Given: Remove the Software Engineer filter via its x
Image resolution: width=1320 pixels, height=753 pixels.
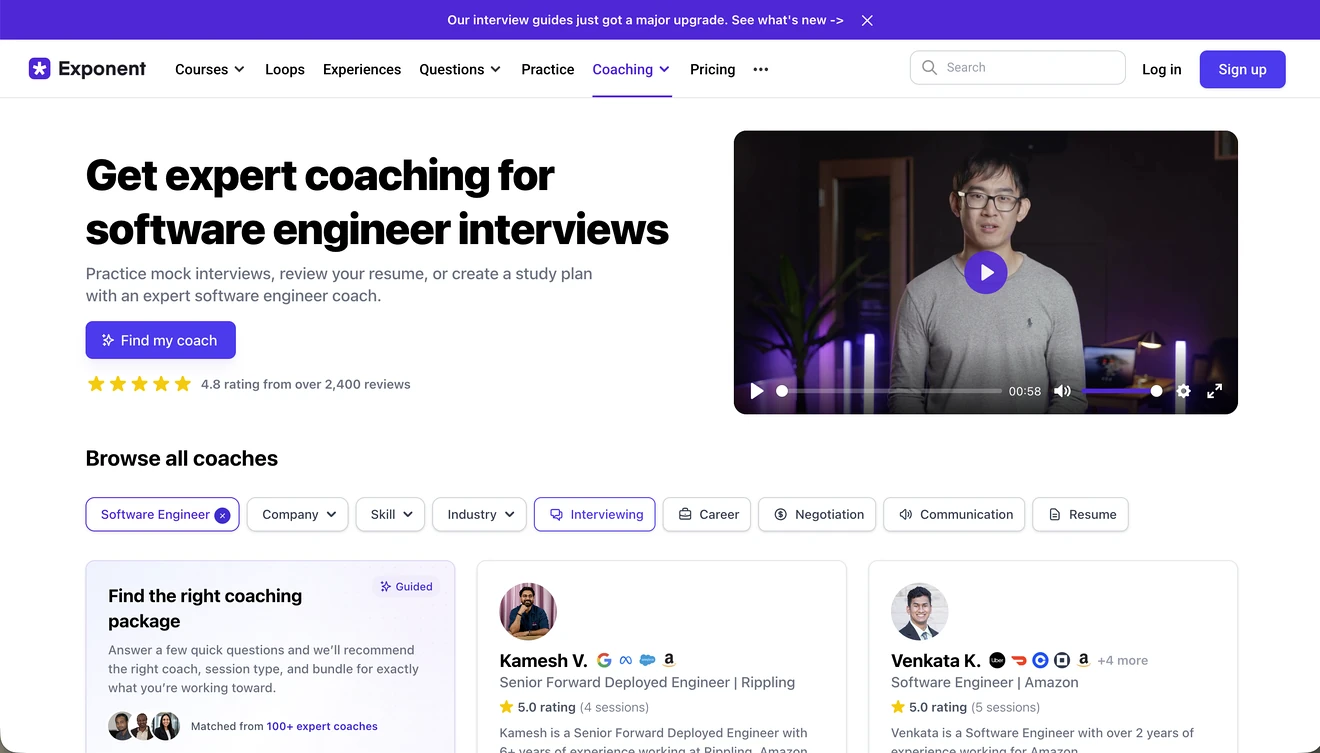Looking at the screenshot, I should pyautogui.click(x=222, y=515).
